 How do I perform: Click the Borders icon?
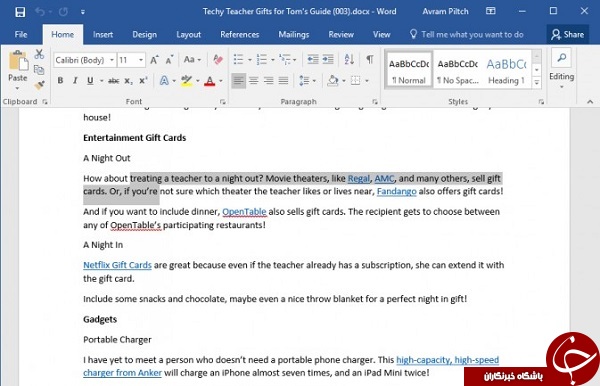pyautogui.click(x=356, y=81)
